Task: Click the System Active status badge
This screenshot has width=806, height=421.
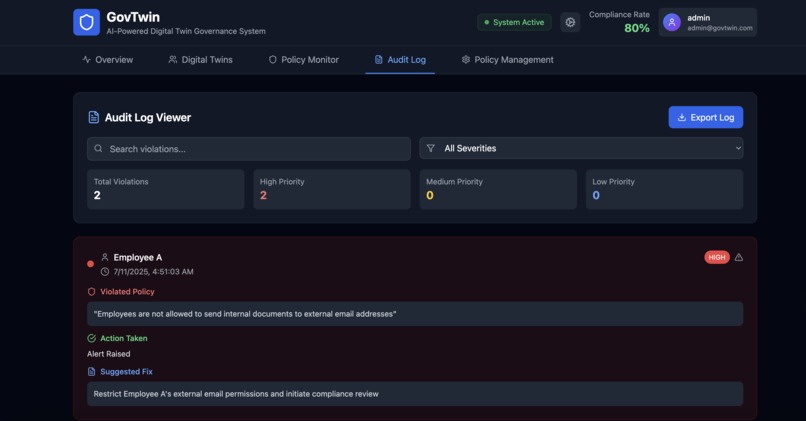Action: coord(514,22)
